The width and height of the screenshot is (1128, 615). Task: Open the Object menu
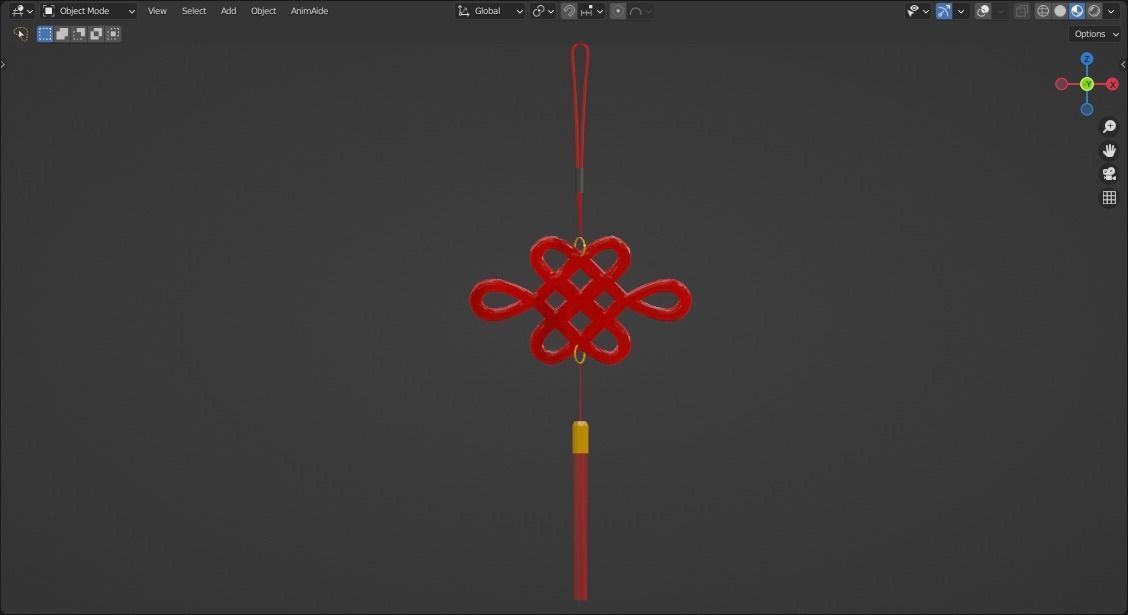click(x=263, y=11)
